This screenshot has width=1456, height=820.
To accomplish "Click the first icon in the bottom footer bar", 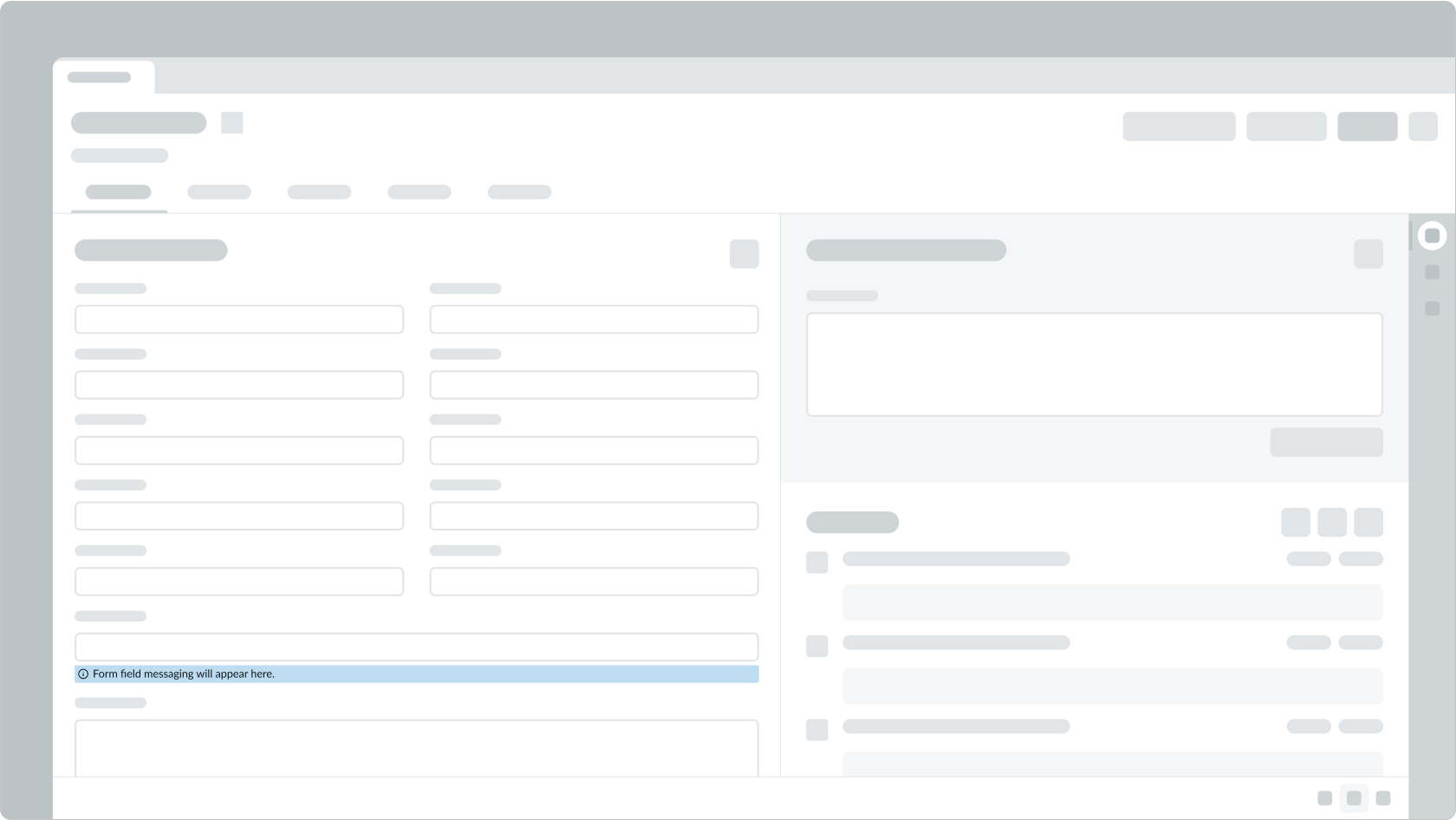I will (x=1324, y=798).
